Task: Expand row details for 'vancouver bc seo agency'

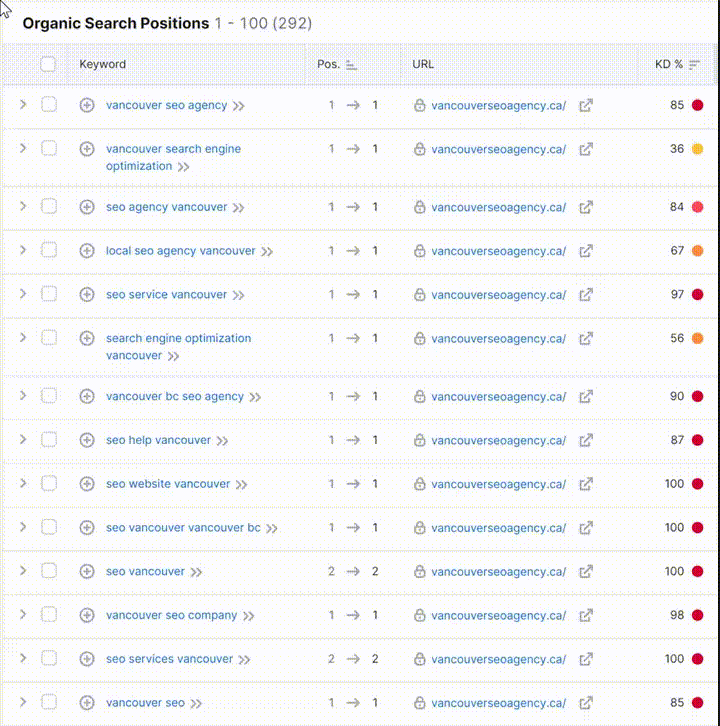Action: click(x=23, y=396)
